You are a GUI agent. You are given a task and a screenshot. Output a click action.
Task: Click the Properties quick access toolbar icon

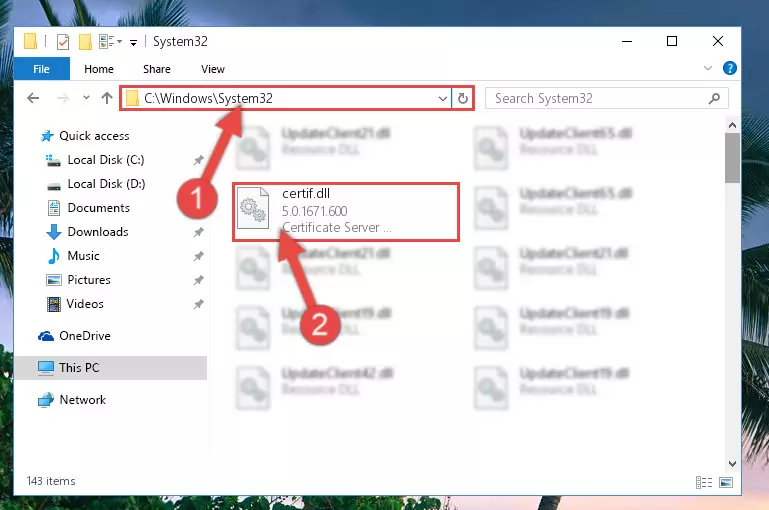point(63,42)
